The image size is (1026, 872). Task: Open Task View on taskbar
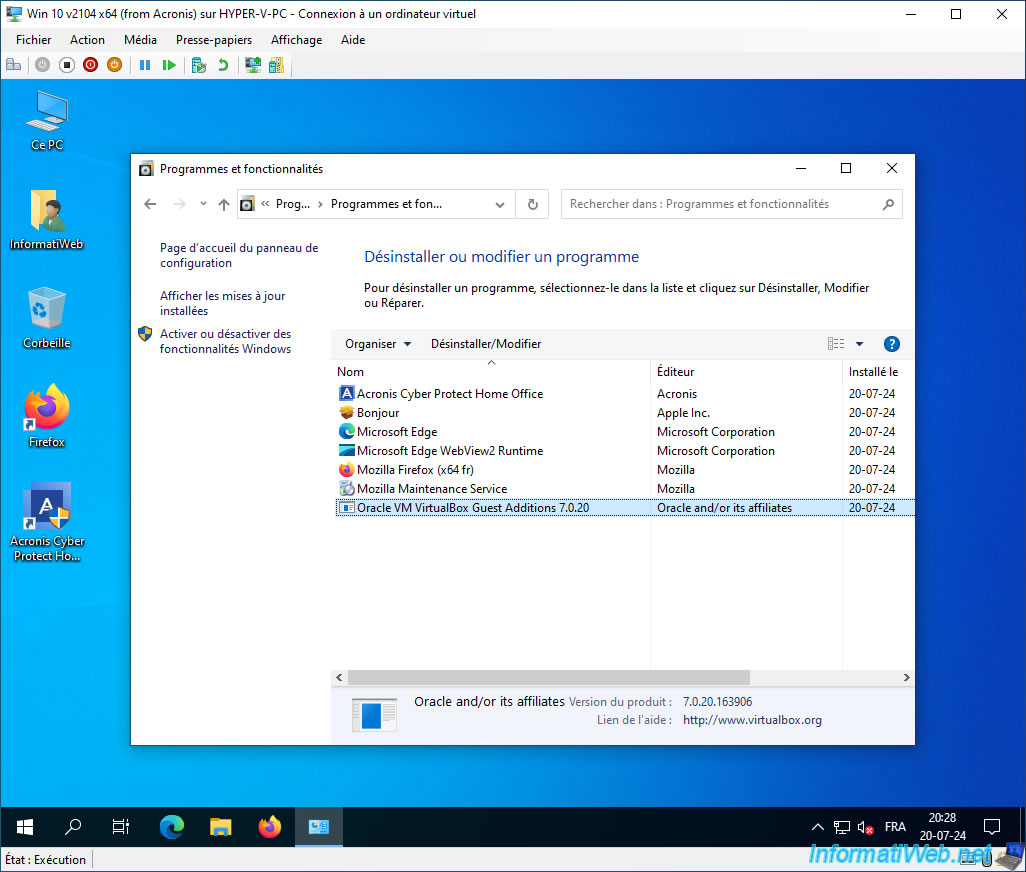[x=121, y=827]
